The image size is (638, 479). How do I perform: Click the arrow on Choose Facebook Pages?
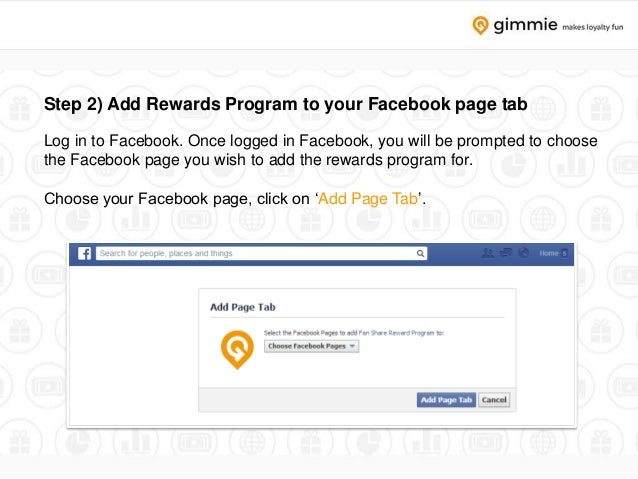pyautogui.click(x=352, y=346)
